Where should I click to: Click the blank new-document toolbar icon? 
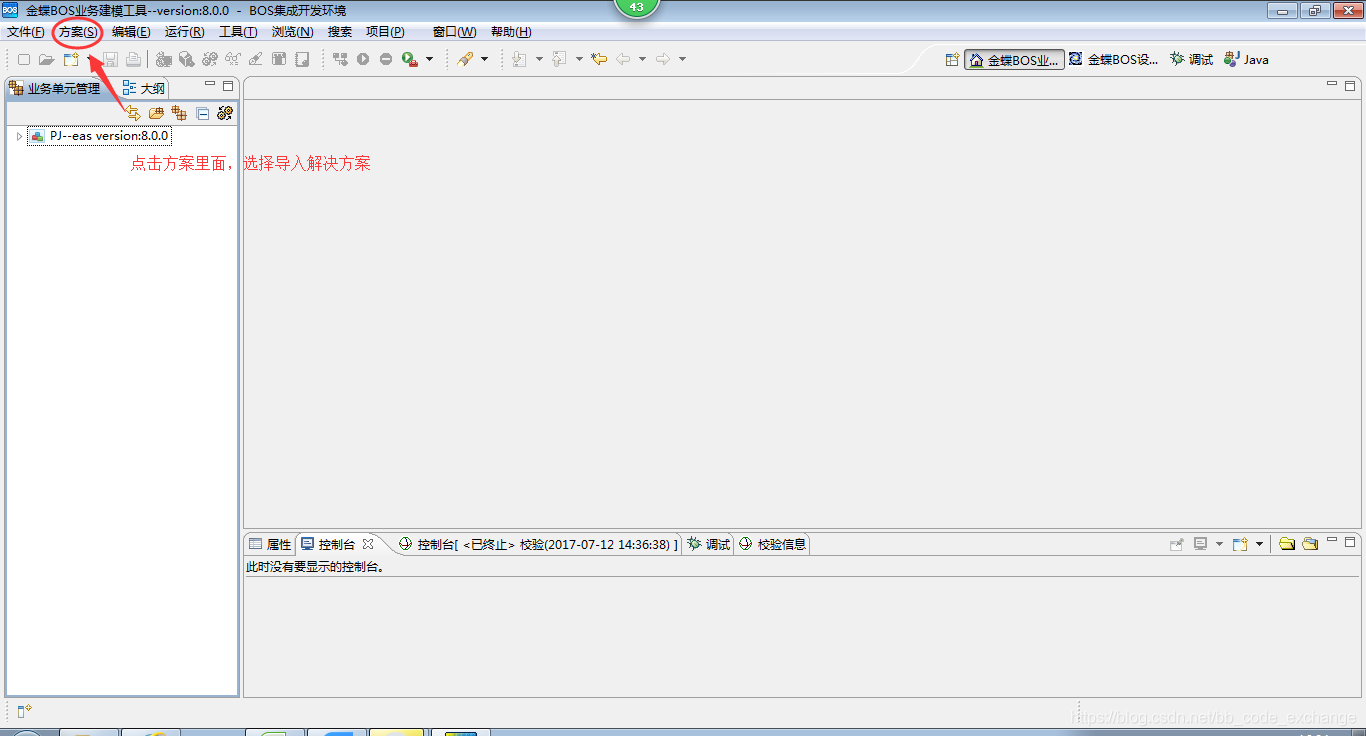click(24, 59)
